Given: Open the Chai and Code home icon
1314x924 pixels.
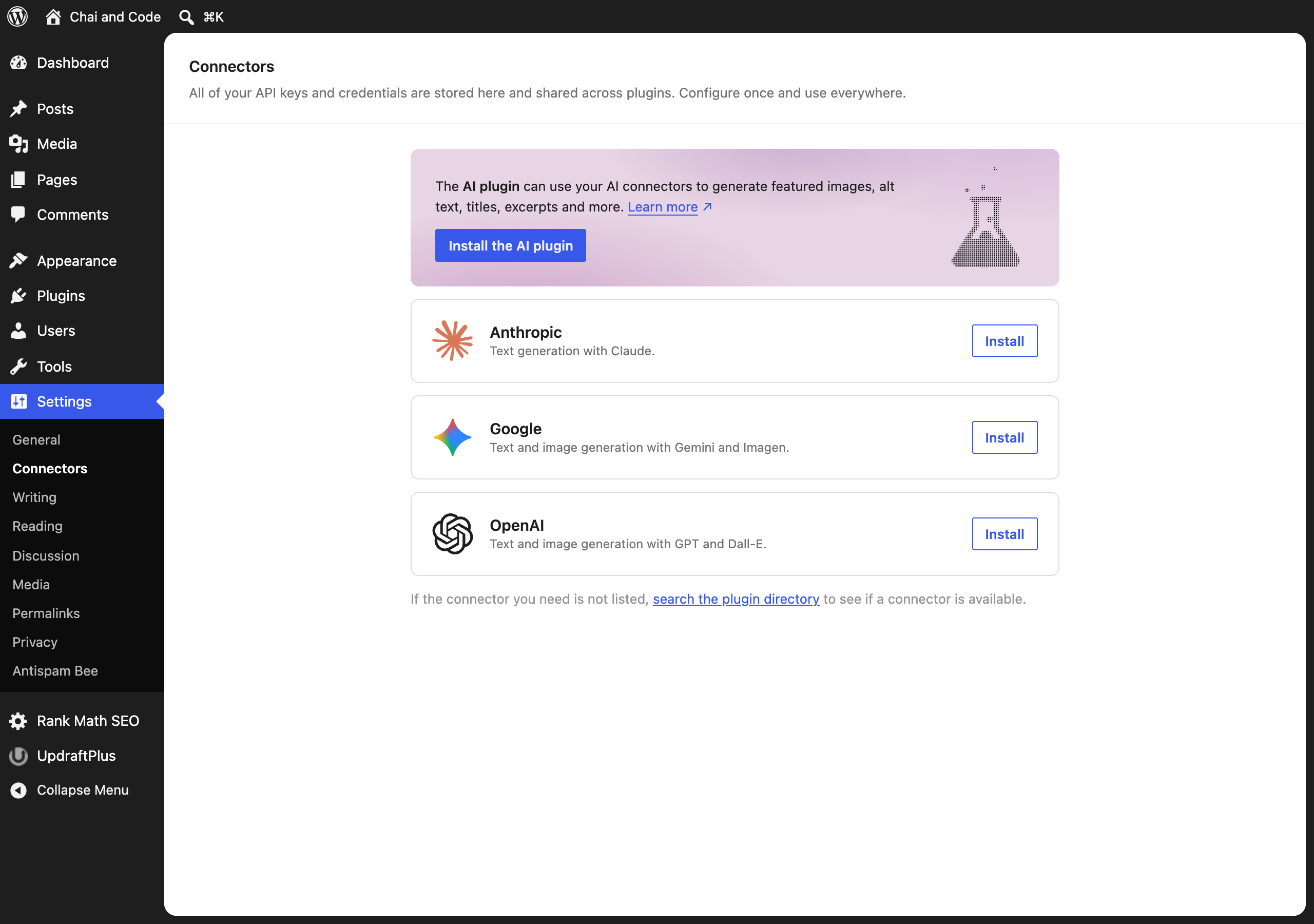Looking at the screenshot, I should click(x=53, y=16).
